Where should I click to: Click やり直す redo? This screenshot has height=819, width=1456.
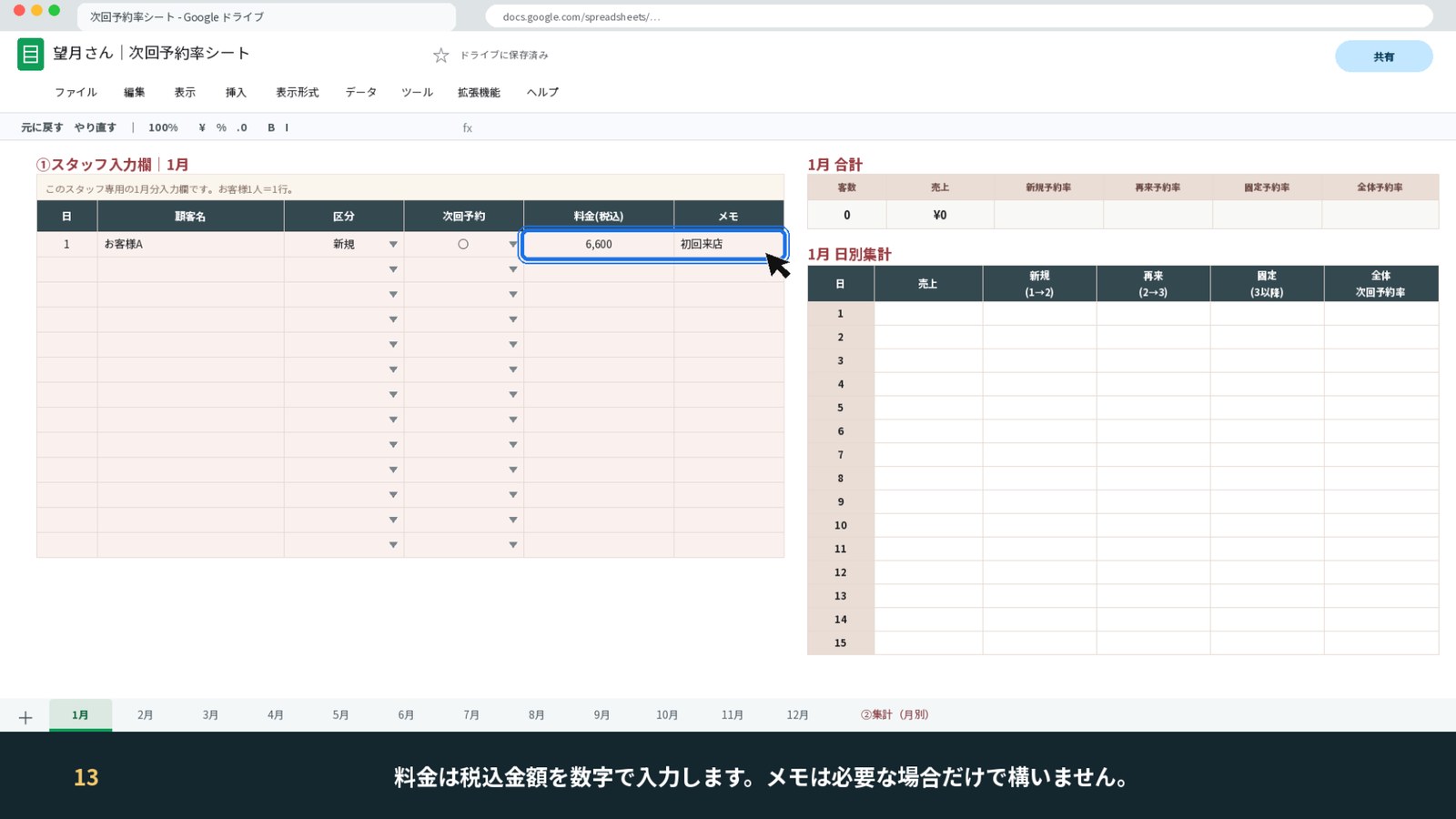tap(96, 127)
